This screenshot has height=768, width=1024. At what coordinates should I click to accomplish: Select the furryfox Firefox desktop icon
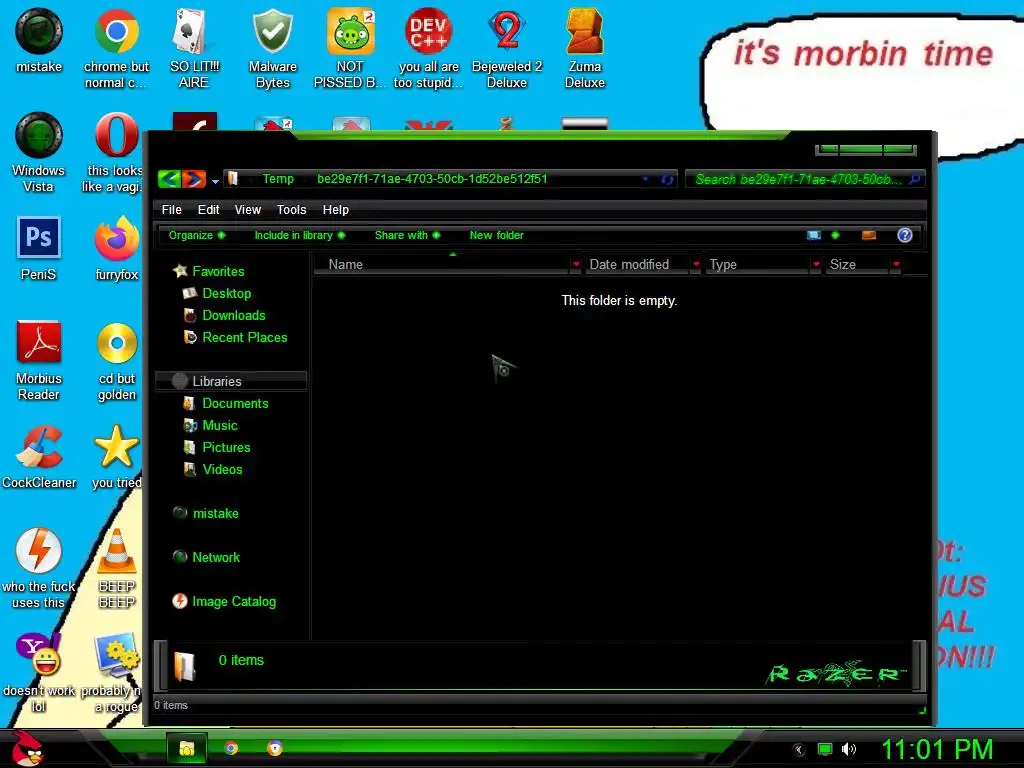coord(116,248)
